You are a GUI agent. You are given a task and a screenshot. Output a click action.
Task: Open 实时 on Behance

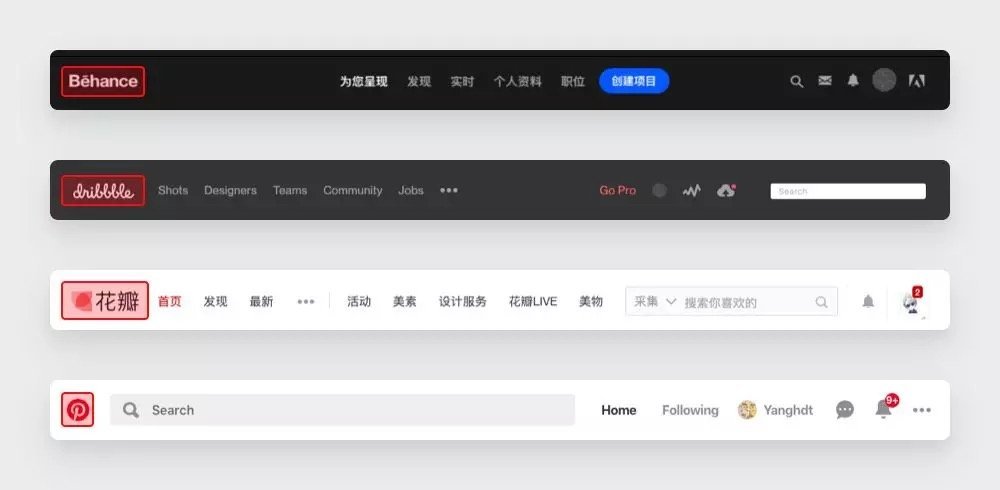point(462,82)
